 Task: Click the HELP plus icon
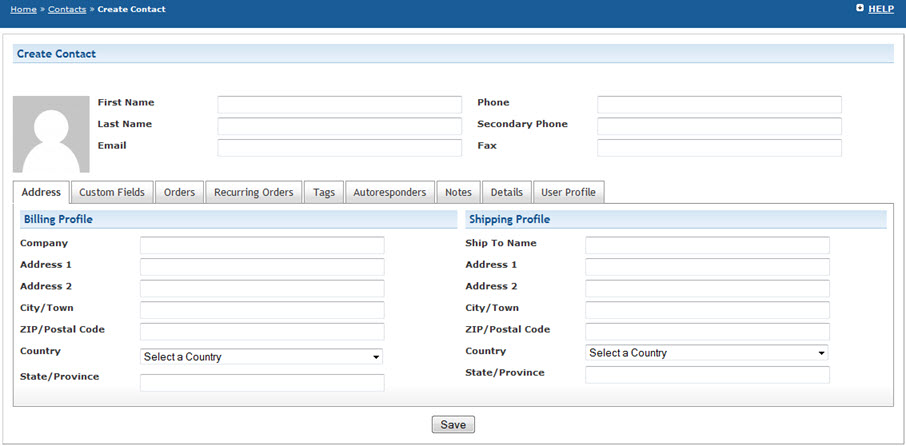click(x=860, y=8)
